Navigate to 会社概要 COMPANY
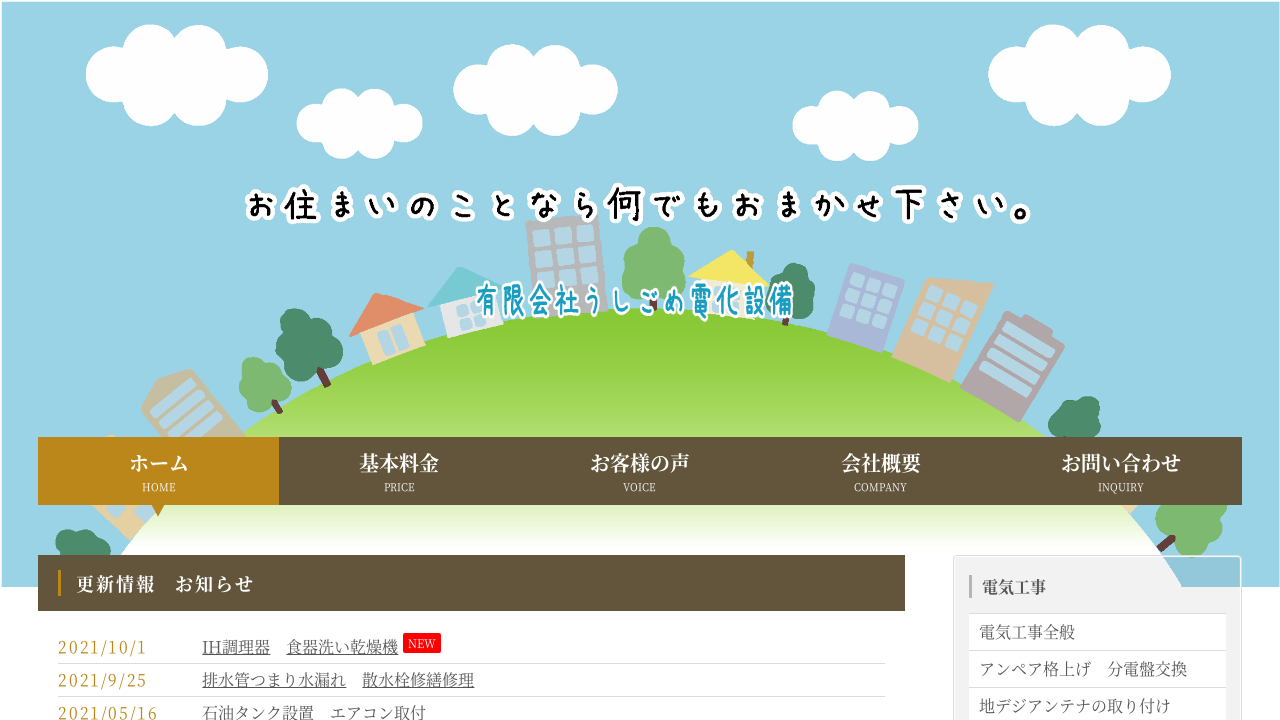The width and height of the screenshot is (1280, 720). click(x=880, y=471)
